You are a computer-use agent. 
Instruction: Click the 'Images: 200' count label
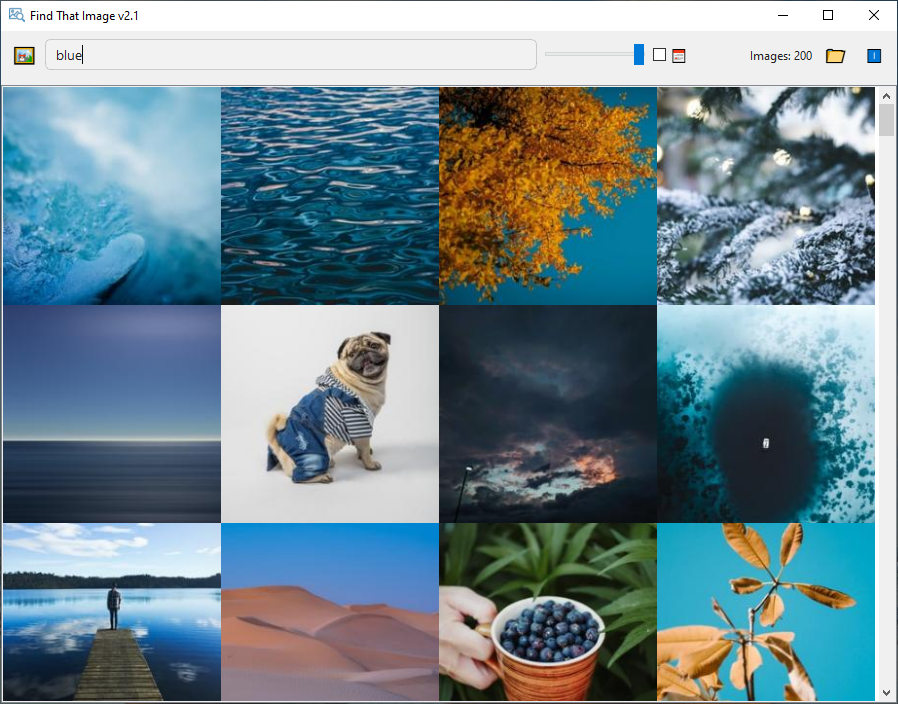tap(781, 56)
